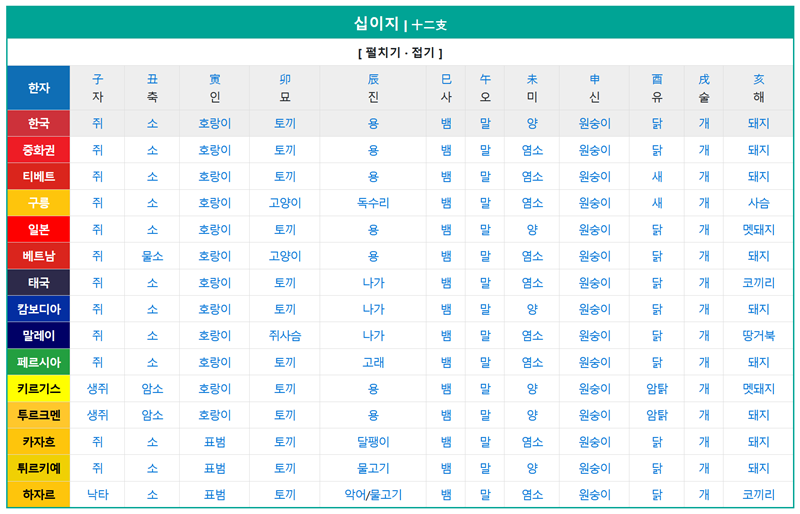This screenshot has width=800, height=514.
Task: Select the 키르기스 row label
Action: pyautogui.click(x=39, y=389)
